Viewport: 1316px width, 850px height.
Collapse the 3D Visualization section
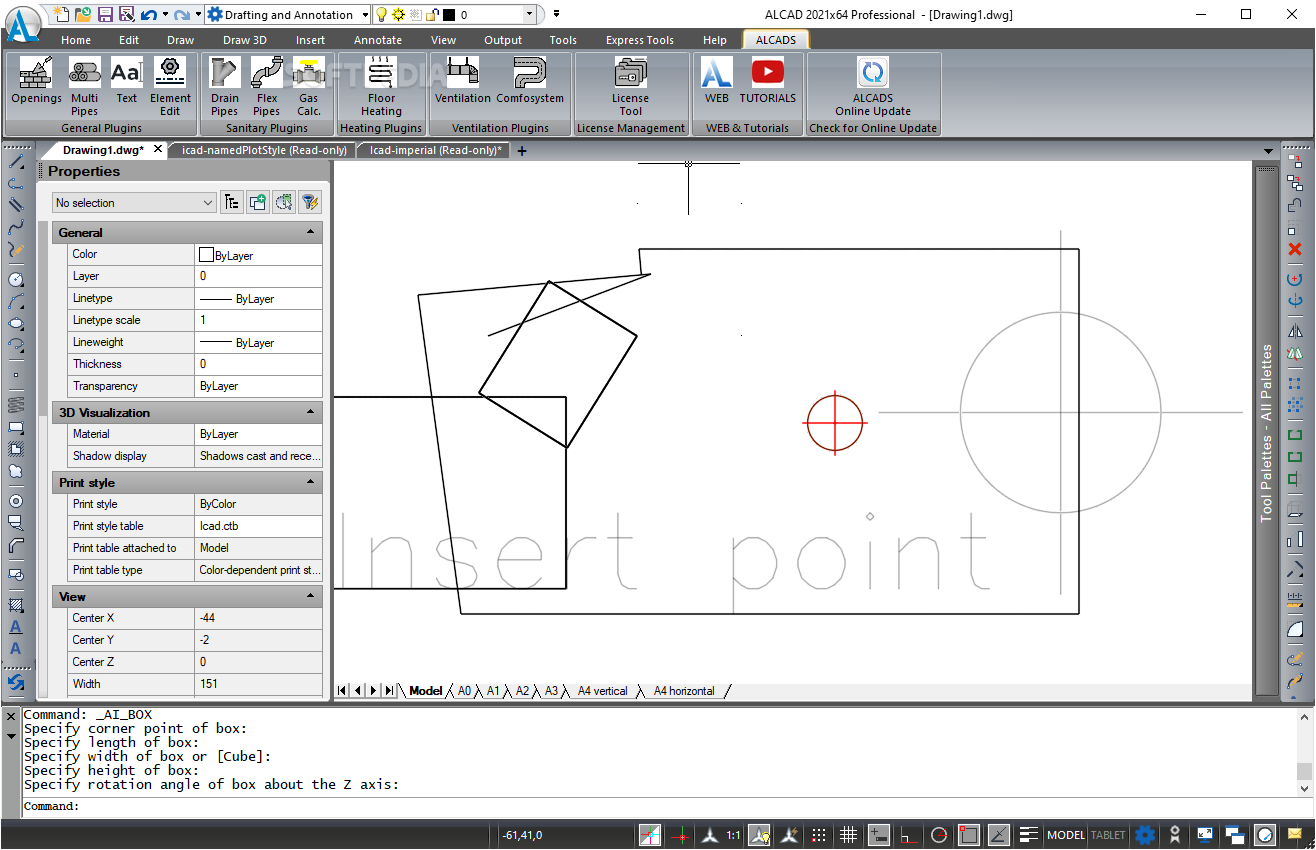(311, 412)
